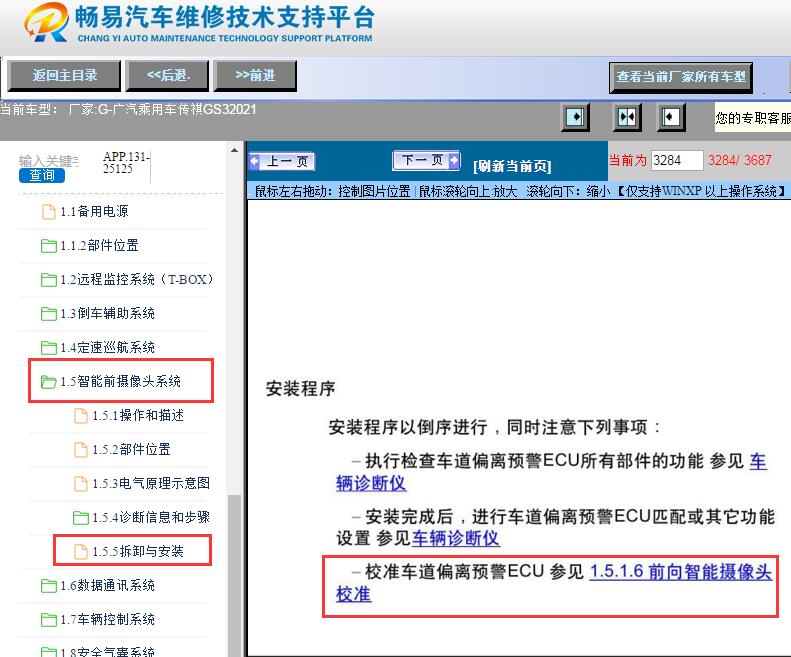Collapse folder 1.5智能前摄像头系统
The width and height of the screenshot is (791, 657).
coord(121,381)
